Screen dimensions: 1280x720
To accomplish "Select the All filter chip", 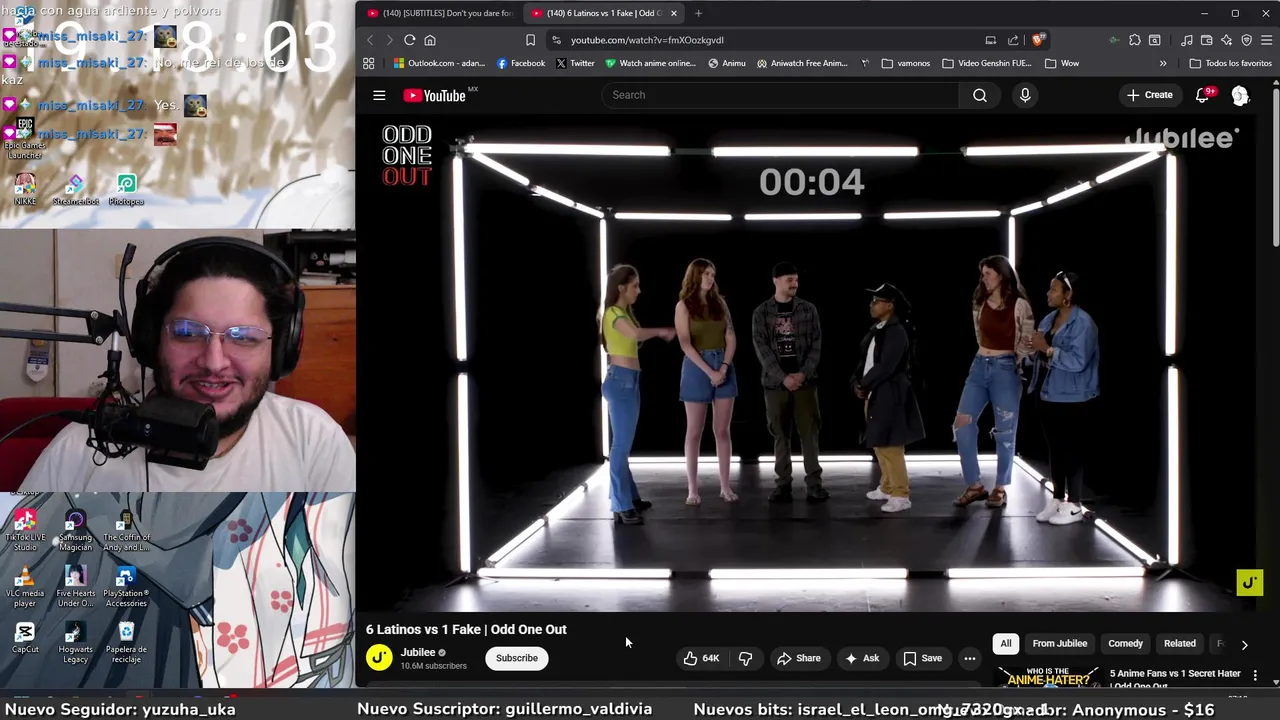I will coord(1006,644).
